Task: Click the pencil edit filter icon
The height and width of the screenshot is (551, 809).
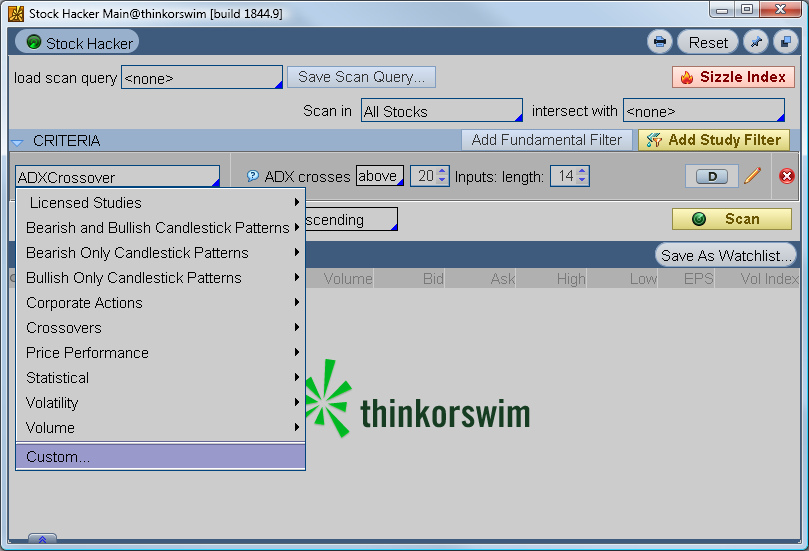Action: click(x=753, y=176)
